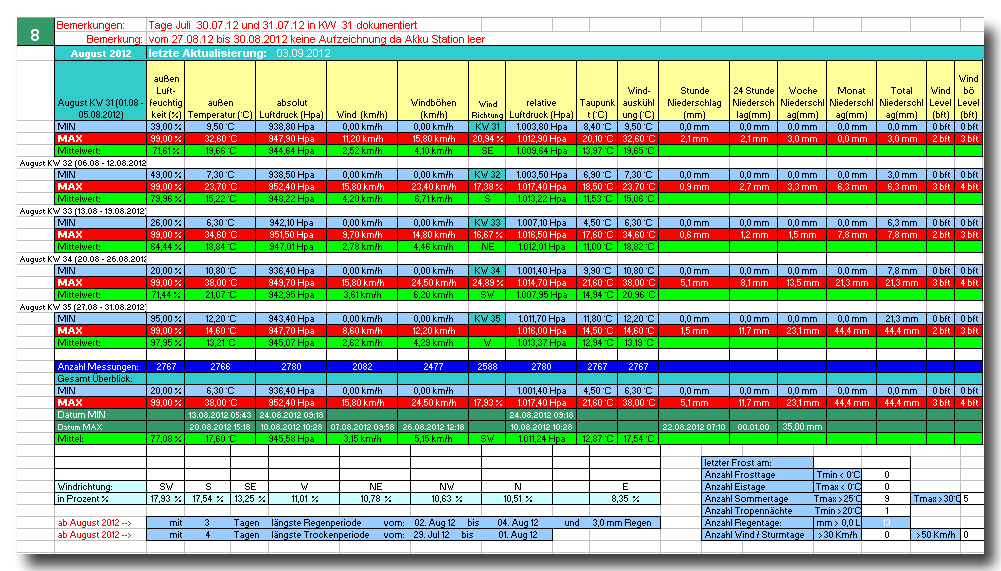Click the 'KW 33' cell
This screenshot has height=571, width=1001.
click(487, 223)
